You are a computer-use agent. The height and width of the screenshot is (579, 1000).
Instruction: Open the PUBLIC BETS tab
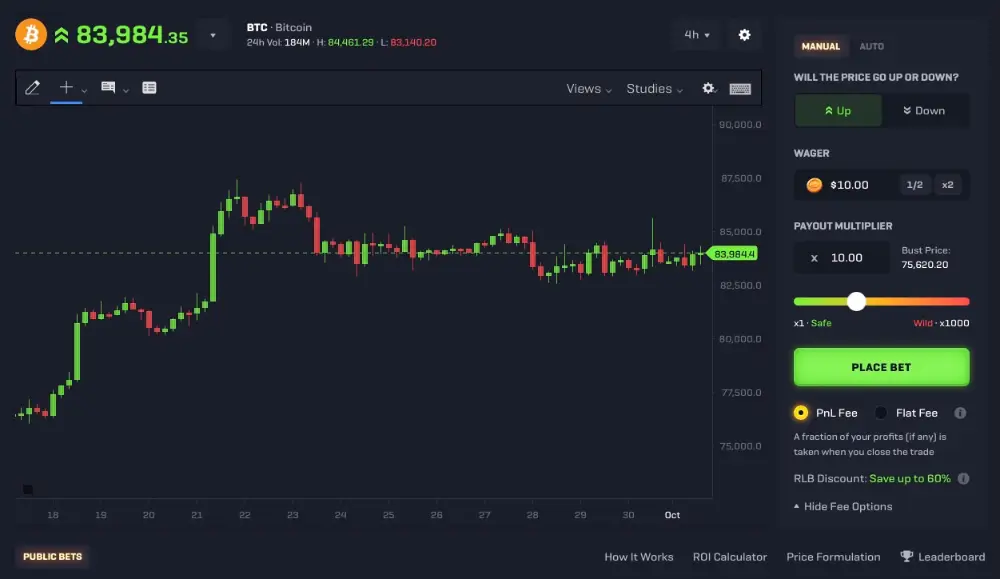click(x=52, y=557)
